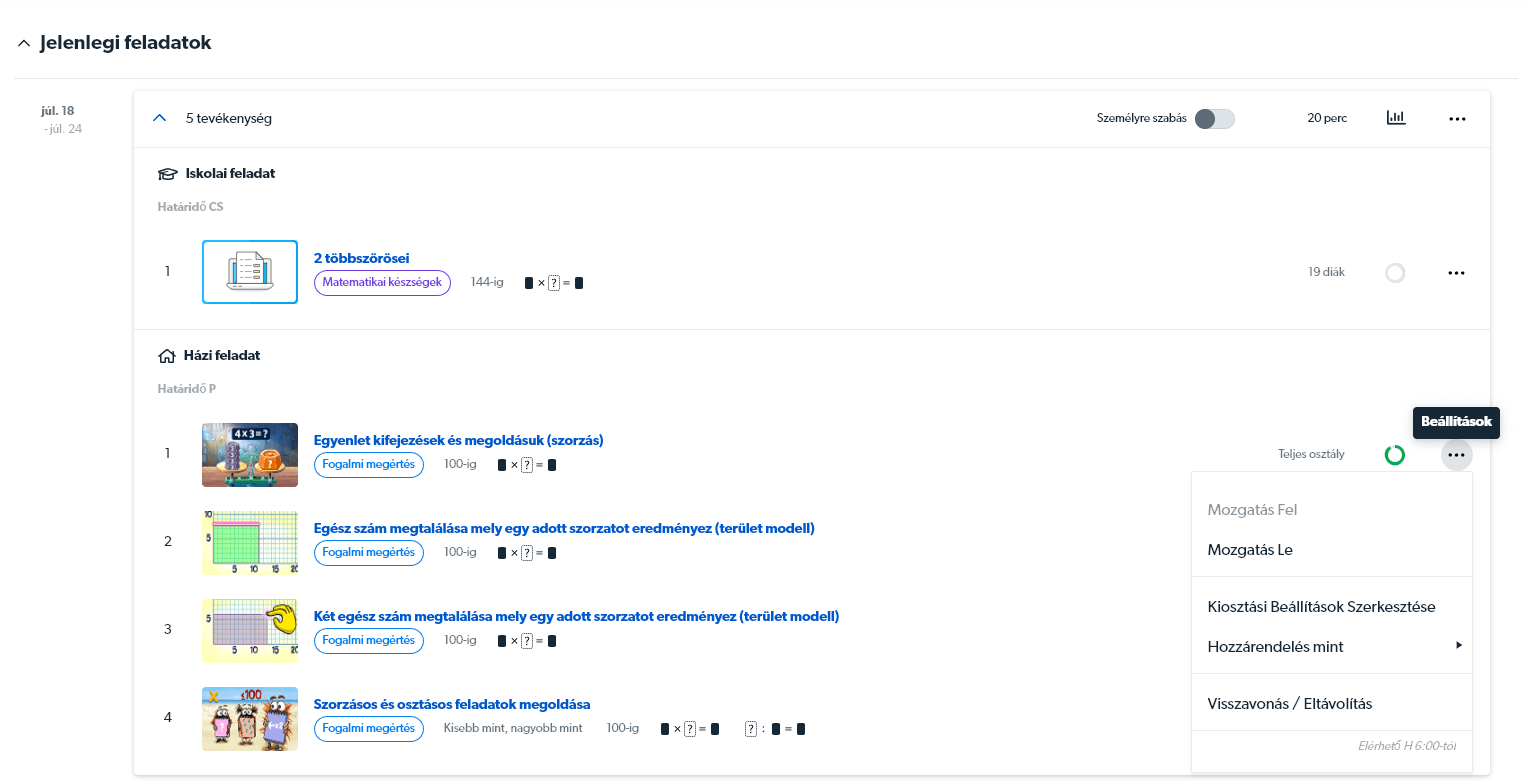Open the bar chart report icon
The image size is (1526, 781).
click(1395, 118)
